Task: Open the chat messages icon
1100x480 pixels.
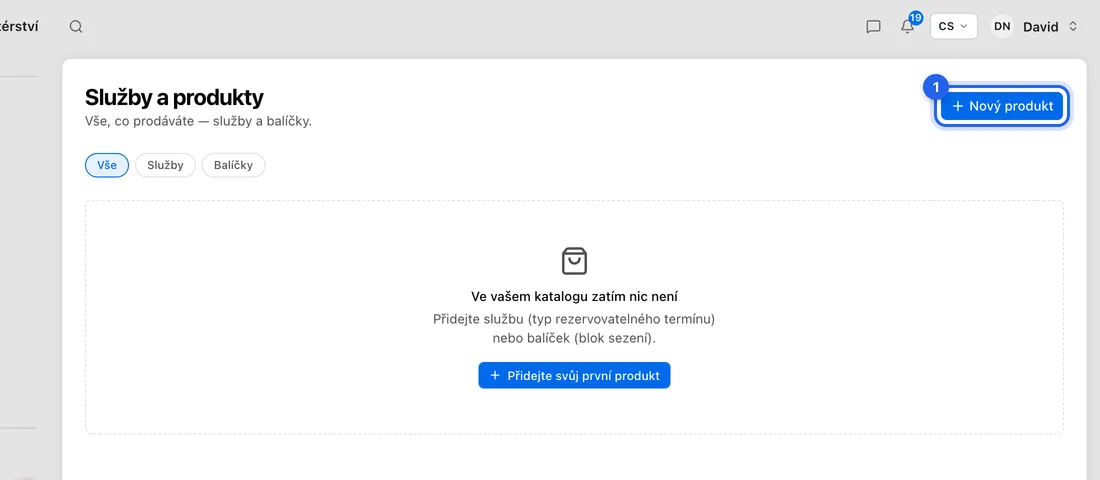Action: click(x=873, y=27)
